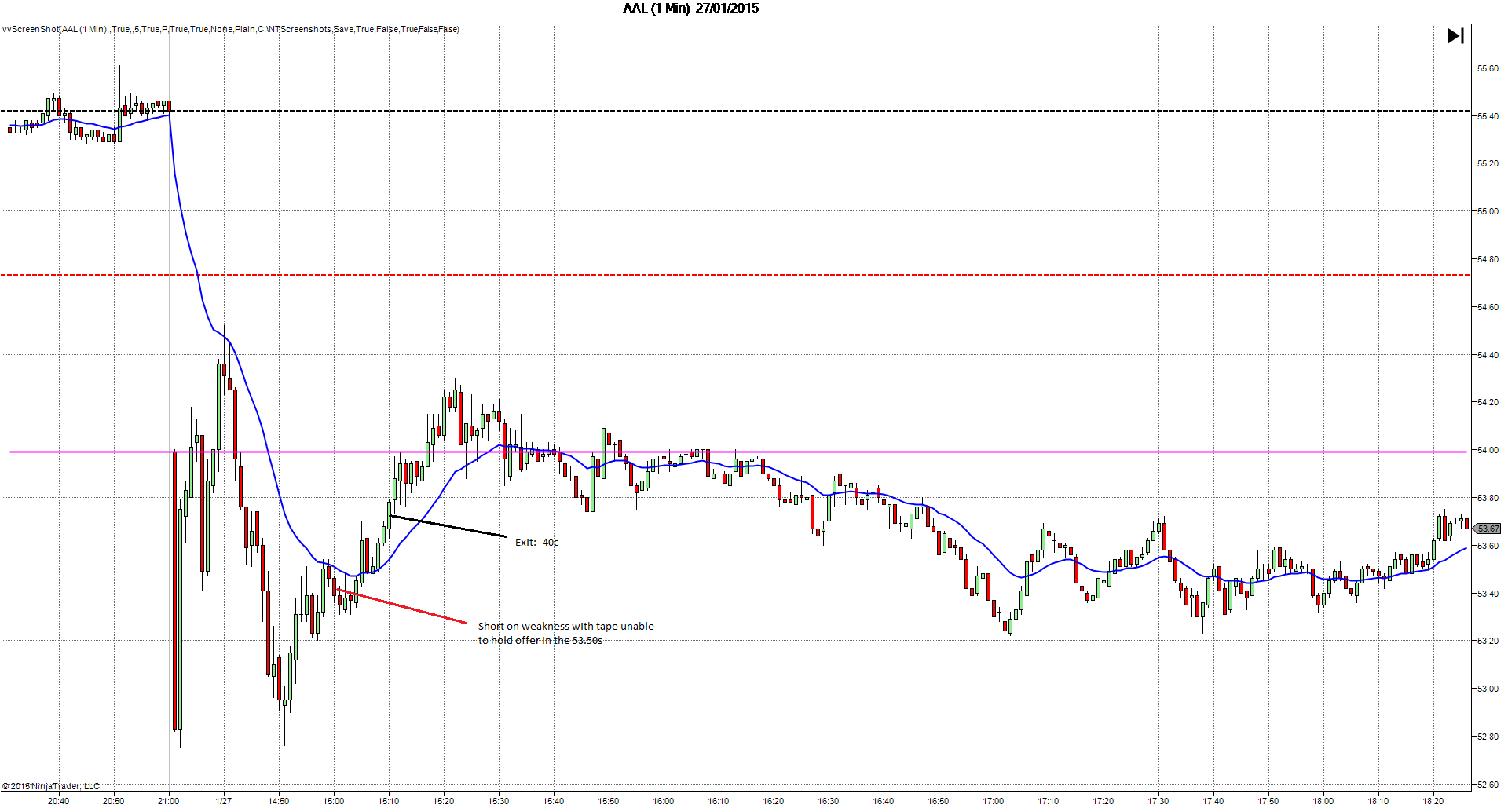Click the © 2015 NinjaTrader, LLC copyright text
The image size is (1508, 812).
pyautogui.click(x=51, y=786)
